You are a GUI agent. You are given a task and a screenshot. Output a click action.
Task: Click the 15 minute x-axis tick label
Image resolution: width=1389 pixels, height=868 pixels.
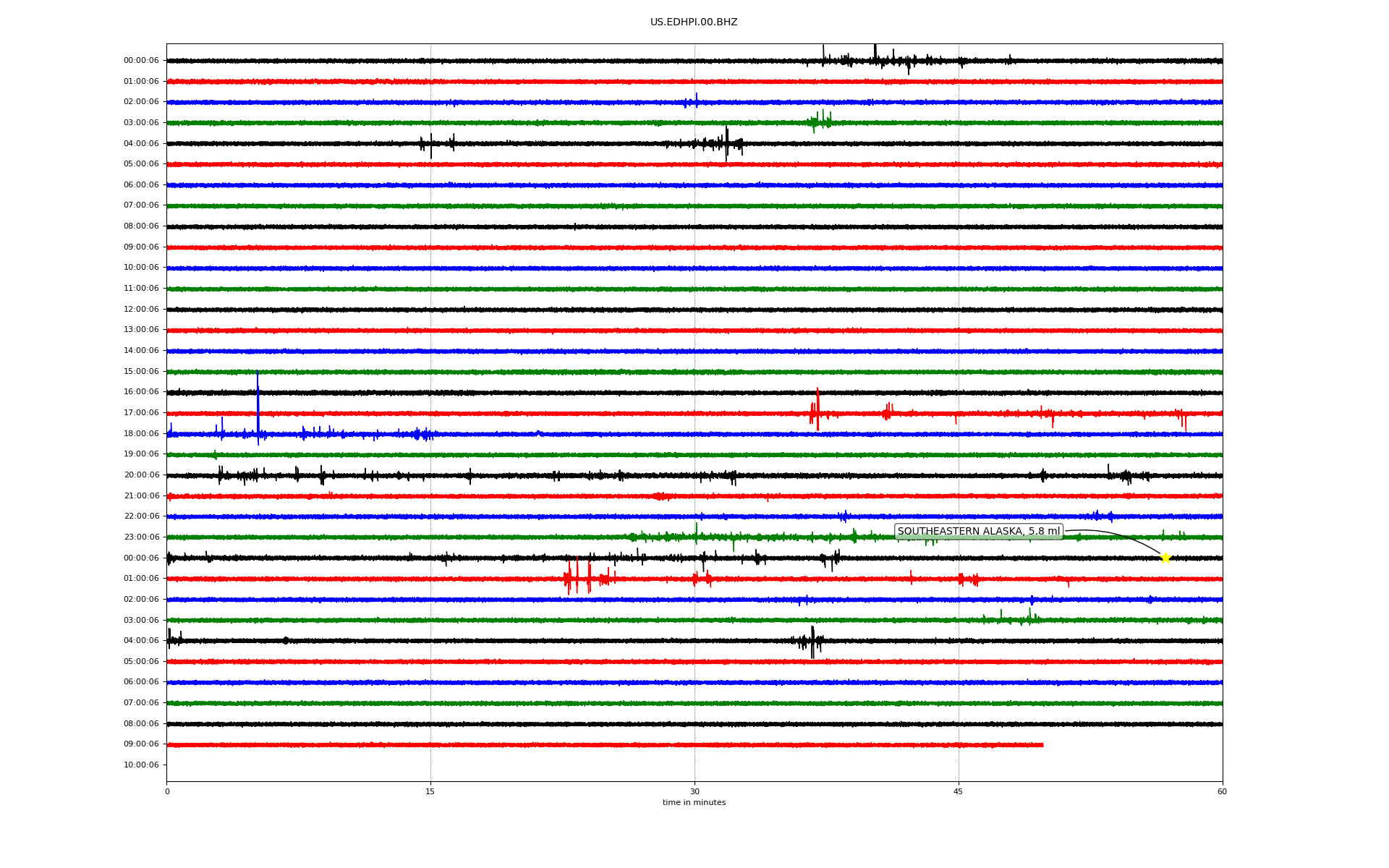coord(430,791)
